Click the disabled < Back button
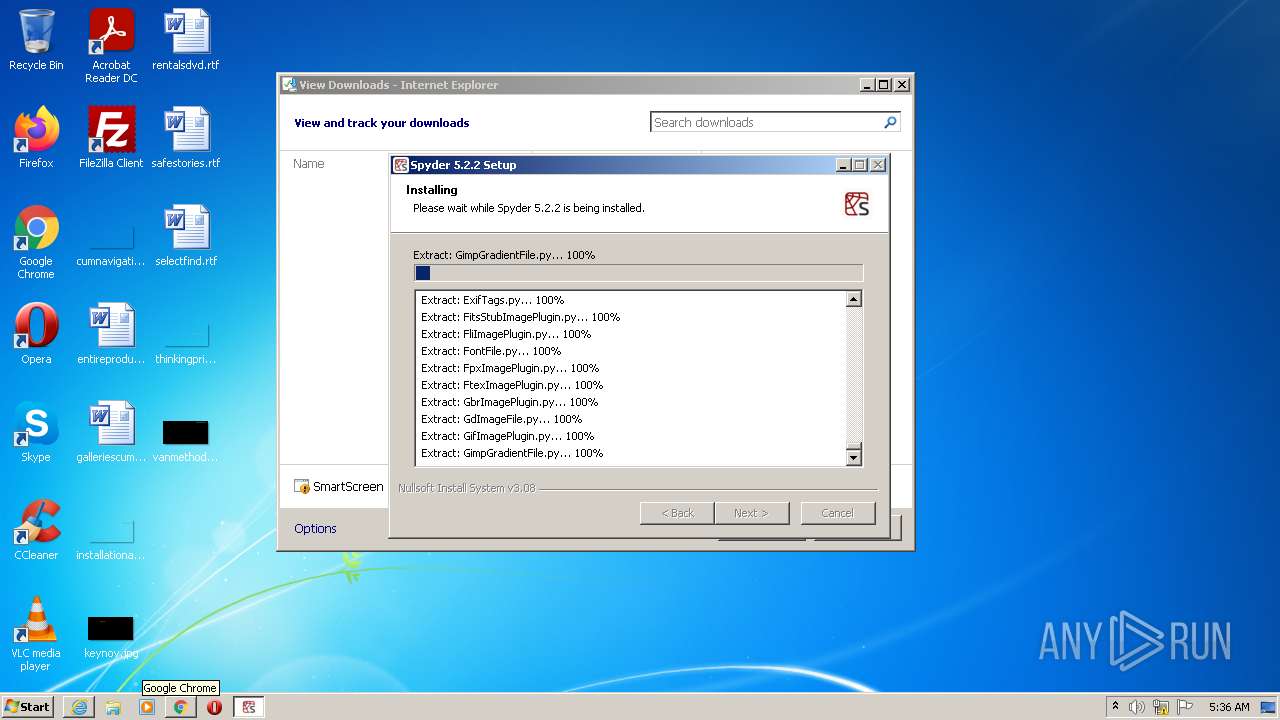This screenshot has height=720, width=1280. 677,513
